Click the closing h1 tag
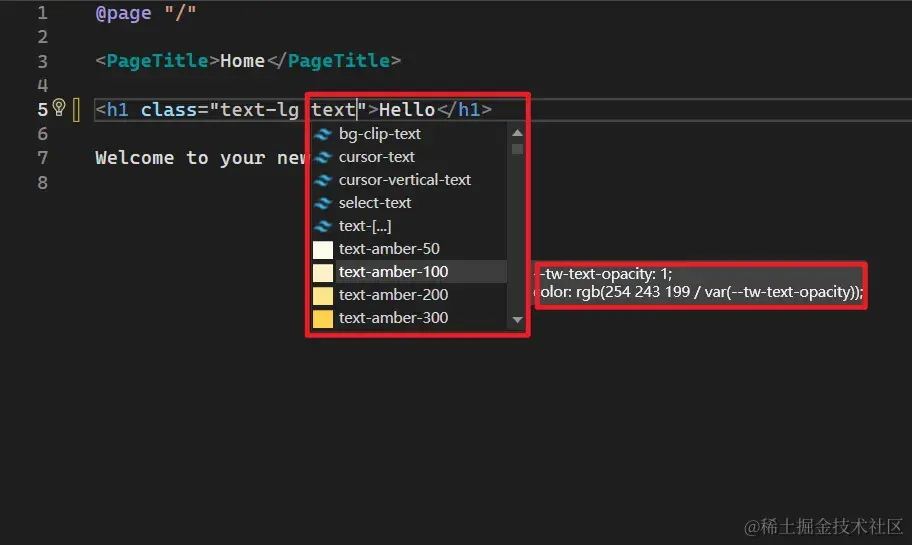 click(x=465, y=109)
